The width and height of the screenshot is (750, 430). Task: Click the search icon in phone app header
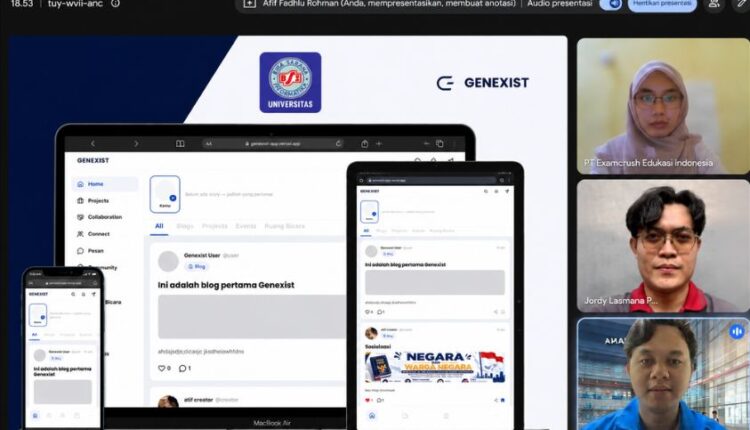[x=73, y=294]
